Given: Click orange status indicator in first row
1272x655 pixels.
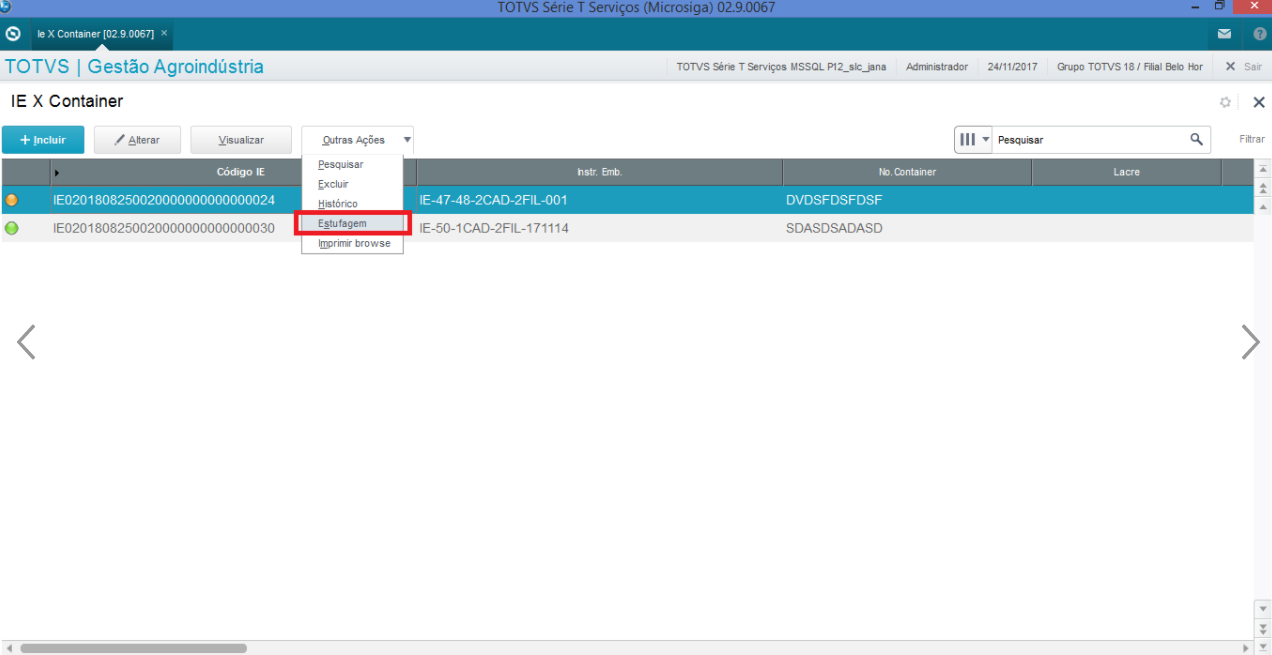Looking at the screenshot, I should pos(12,200).
